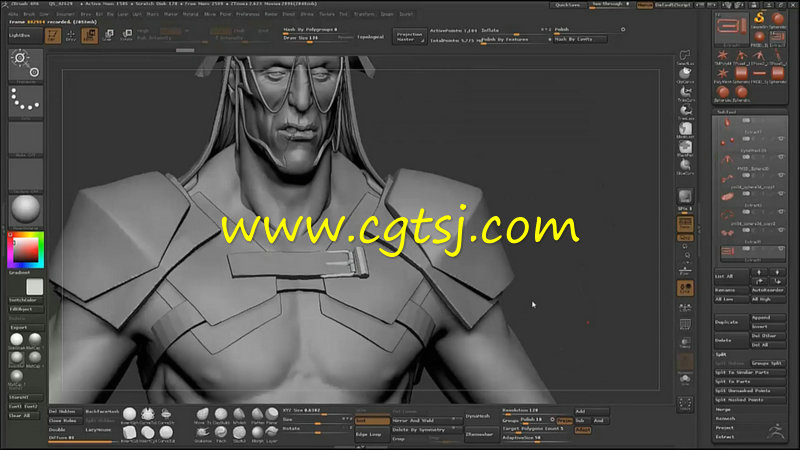
Task: Expand the Extract section
Action: (724, 437)
